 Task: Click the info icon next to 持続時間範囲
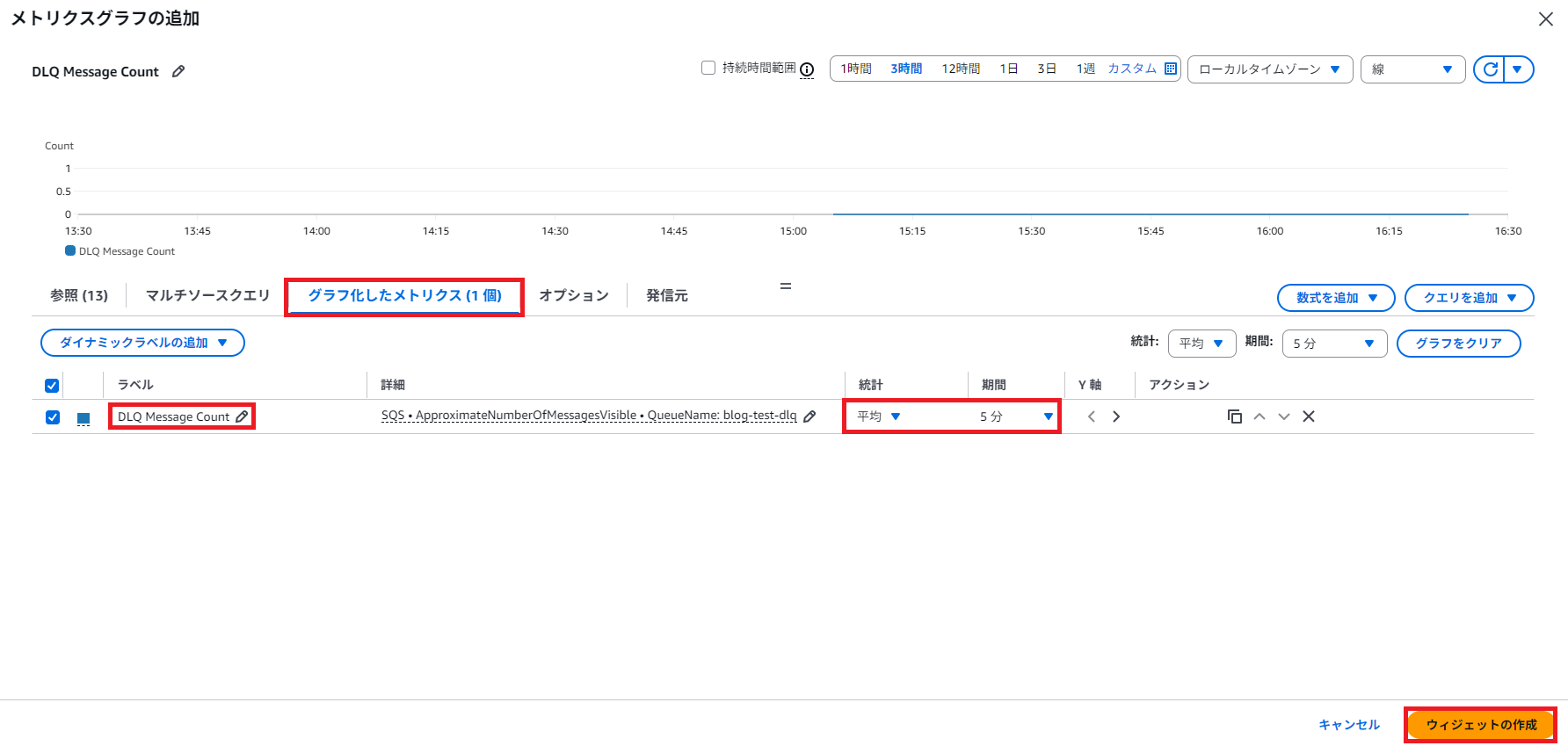coord(807,69)
